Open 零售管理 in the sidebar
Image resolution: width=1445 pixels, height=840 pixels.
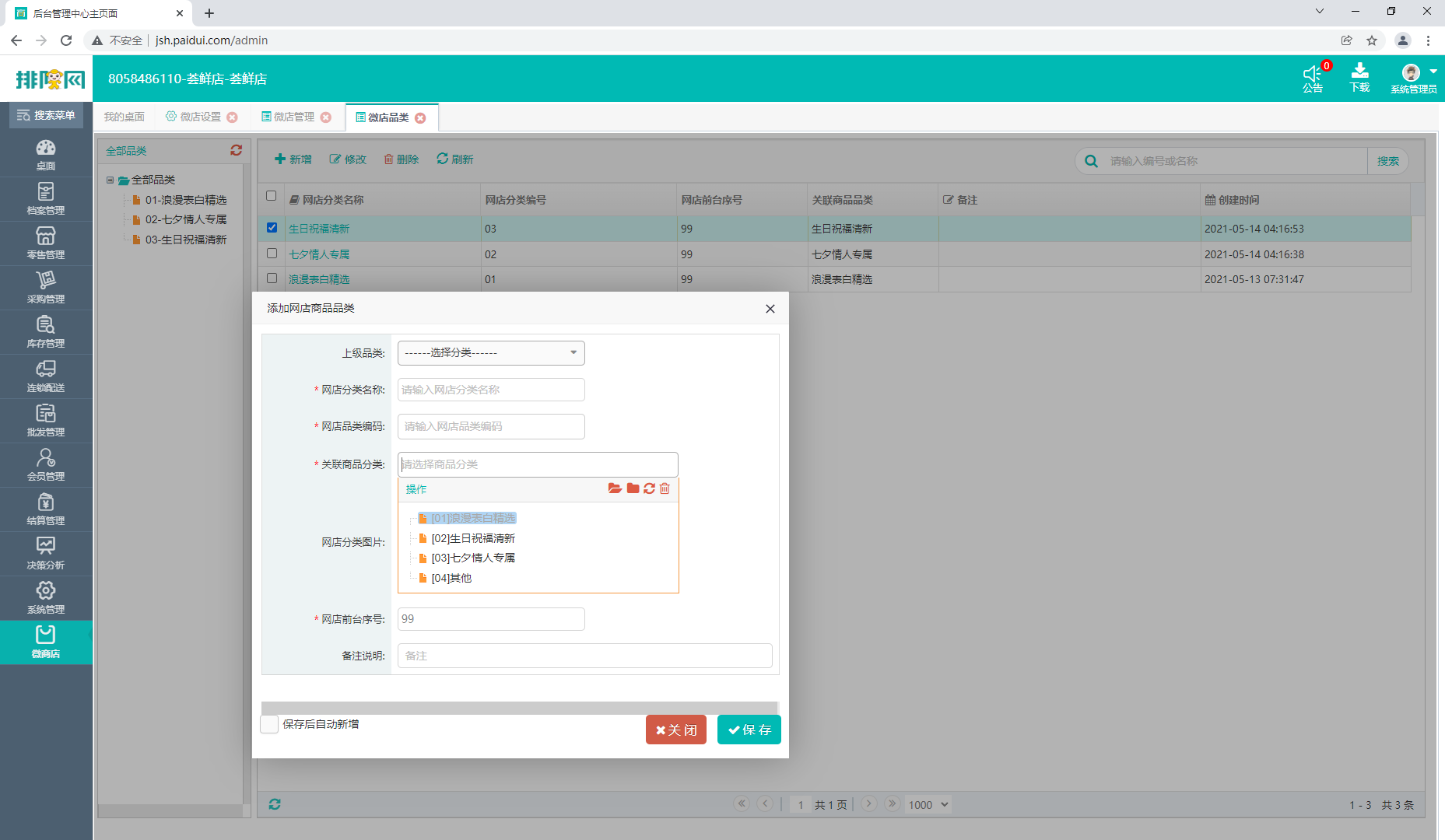click(x=46, y=243)
